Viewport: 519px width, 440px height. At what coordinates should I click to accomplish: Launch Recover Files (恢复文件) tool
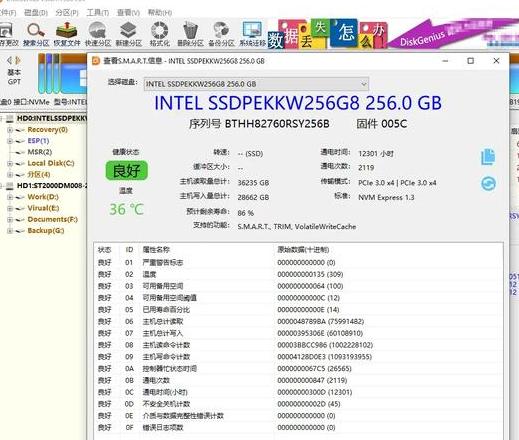tap(67, 34)
